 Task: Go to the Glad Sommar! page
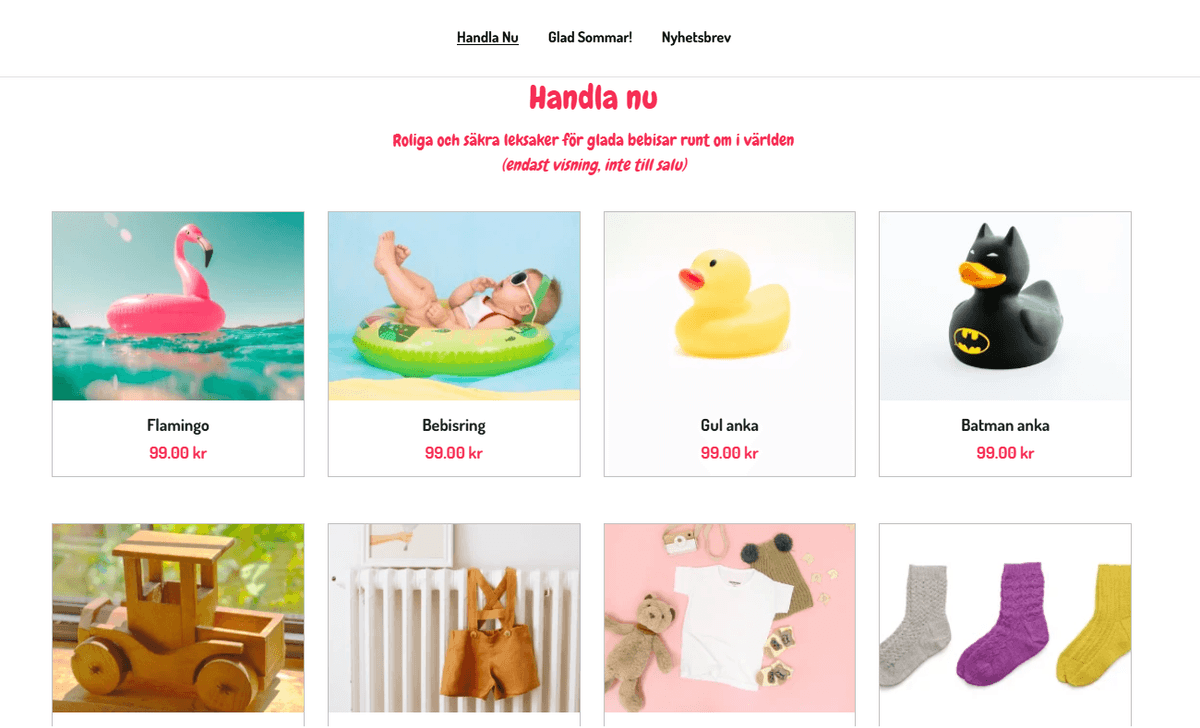tap(590, 38)
